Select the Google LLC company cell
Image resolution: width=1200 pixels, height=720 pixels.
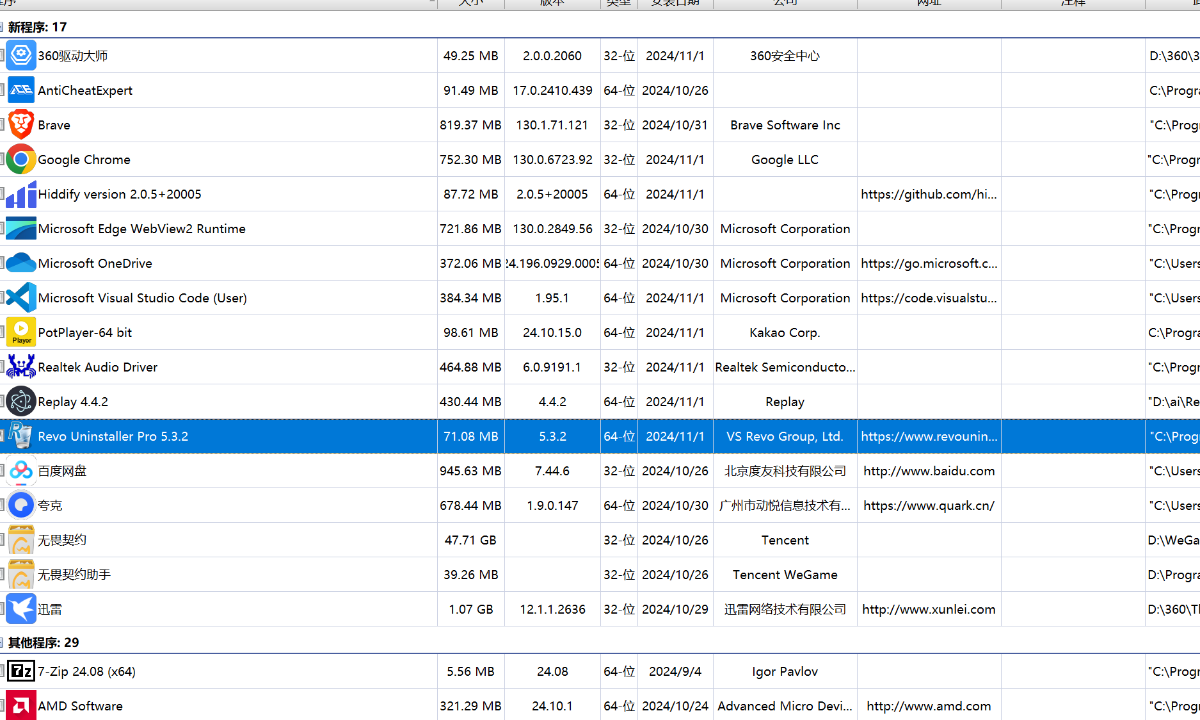pyautogui.click(x=785, y=159)
